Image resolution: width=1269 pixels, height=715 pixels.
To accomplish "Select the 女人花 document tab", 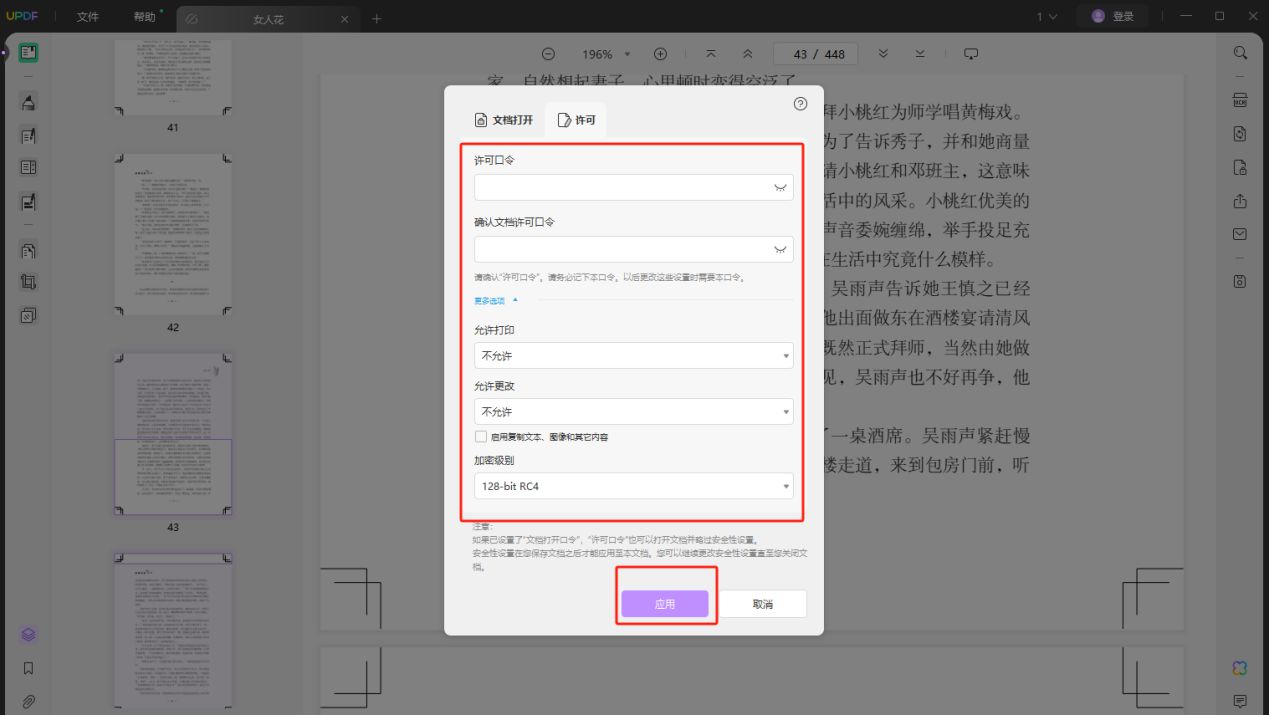I will click(x=268, y=19).
